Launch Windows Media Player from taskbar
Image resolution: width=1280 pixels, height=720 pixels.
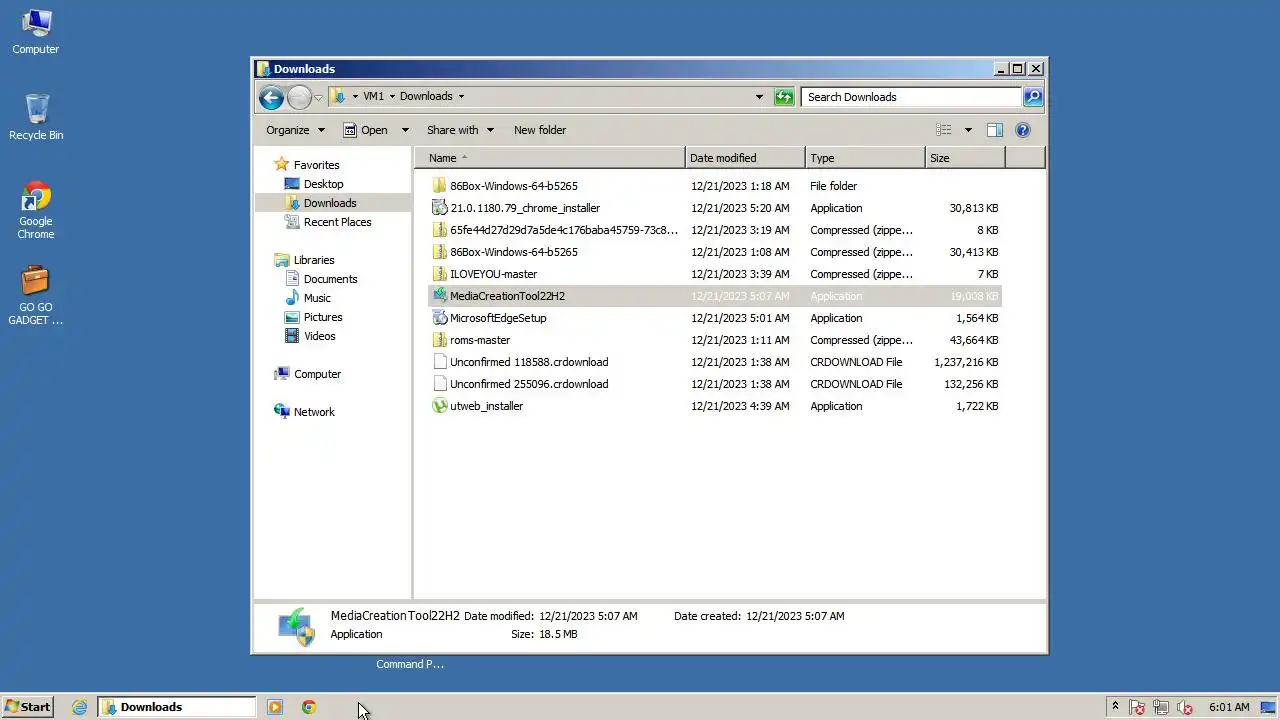coord(275,707)
